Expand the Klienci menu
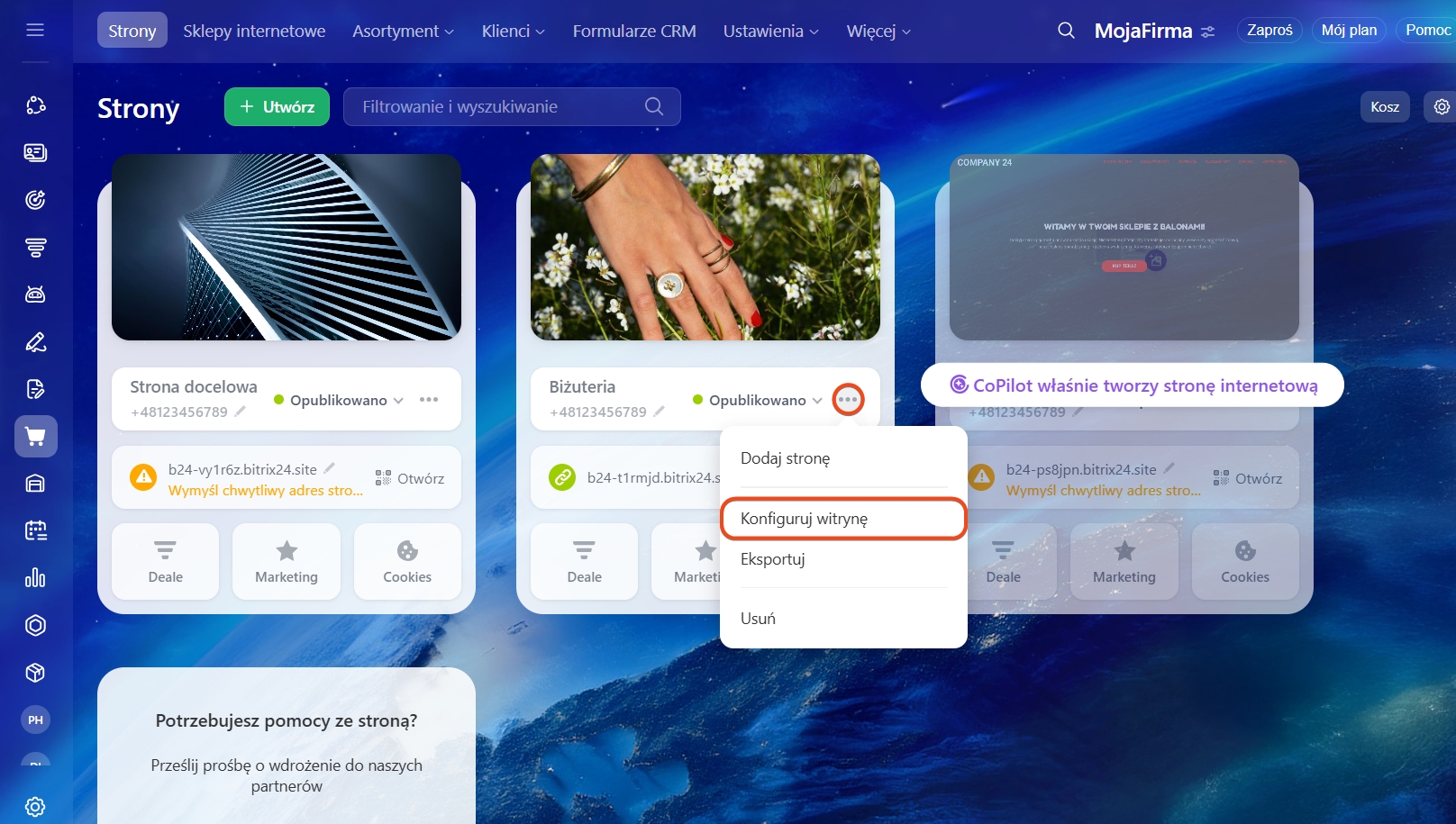The image size is (1456, 824). click(514, 31)
